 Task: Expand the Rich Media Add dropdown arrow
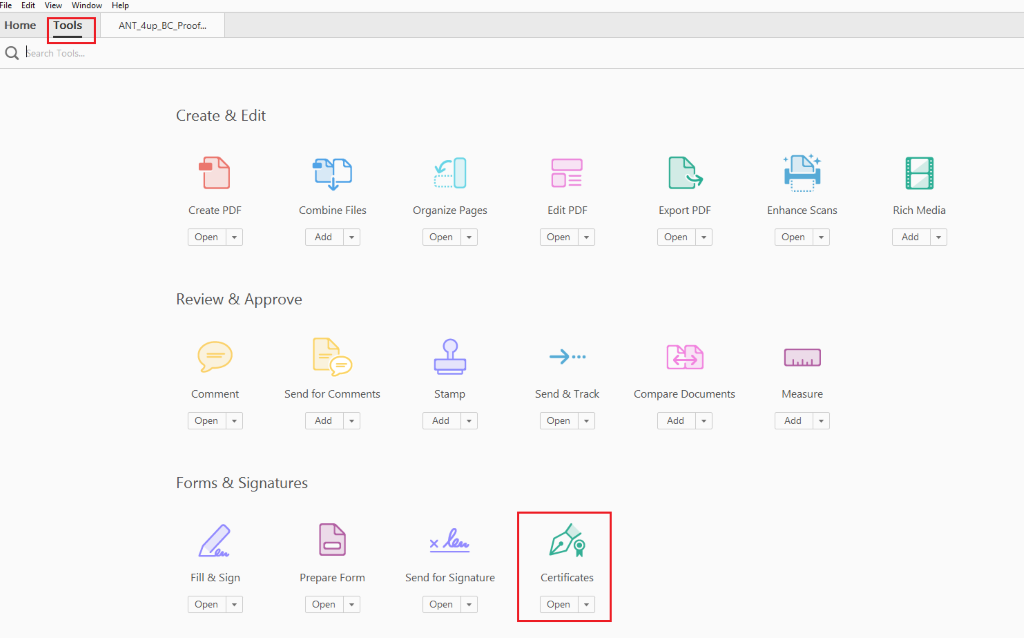pos(939,237)
